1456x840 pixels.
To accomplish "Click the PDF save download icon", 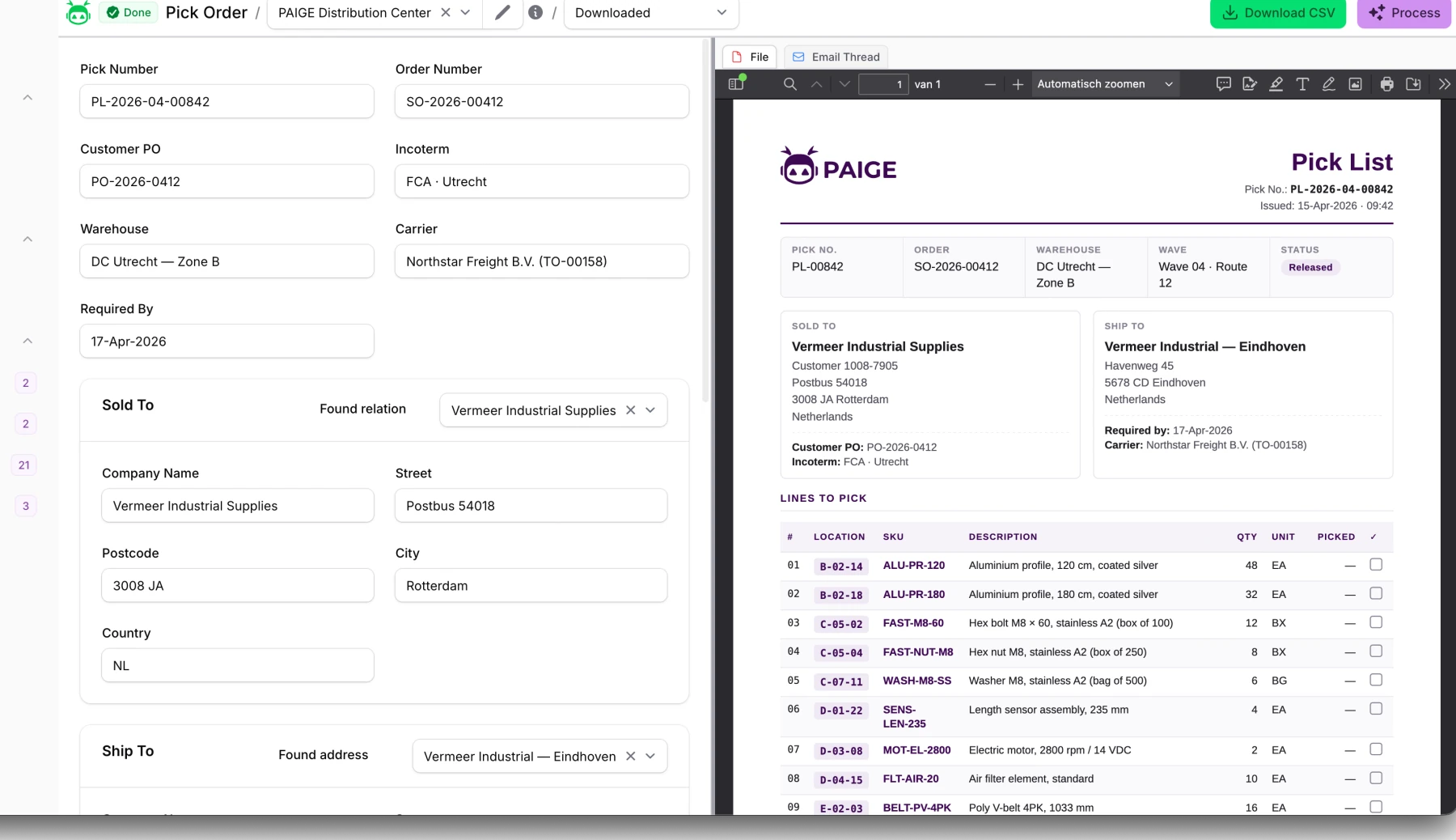I will [1413, 84].
